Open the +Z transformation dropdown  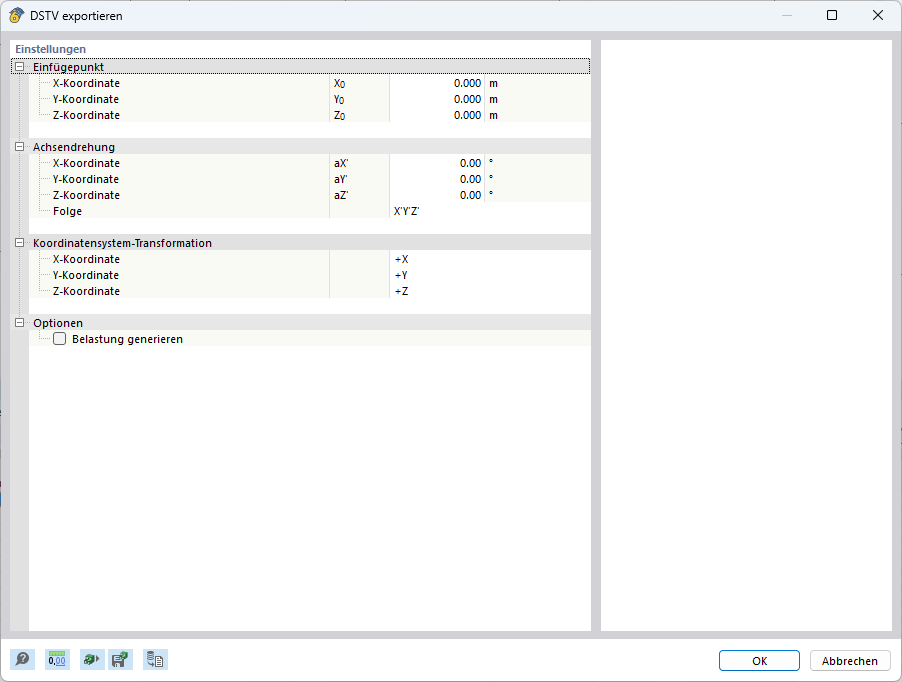pos(490,291)
